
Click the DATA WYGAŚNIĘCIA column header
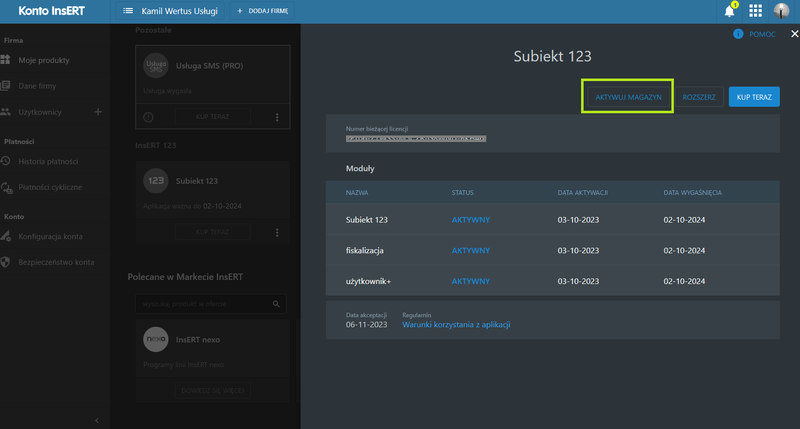point(692,193)
